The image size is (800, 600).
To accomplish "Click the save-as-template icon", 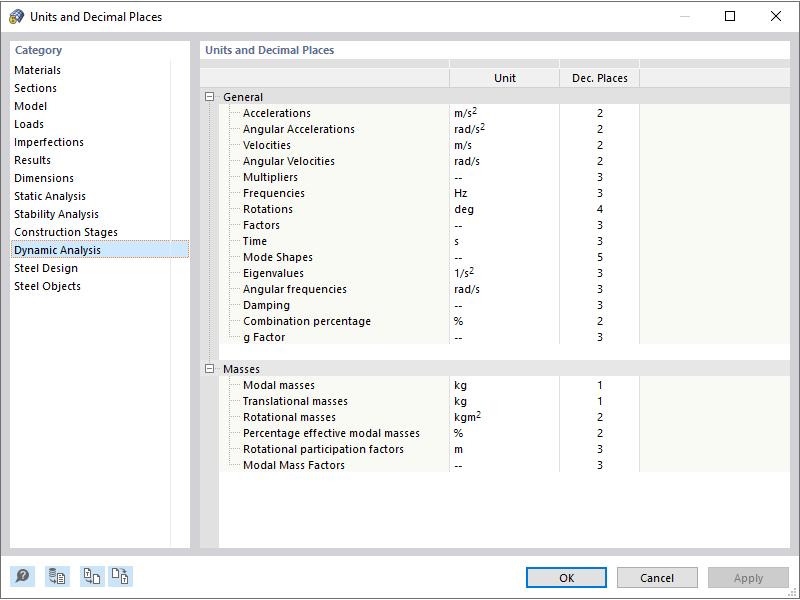I will pos(120,576).
